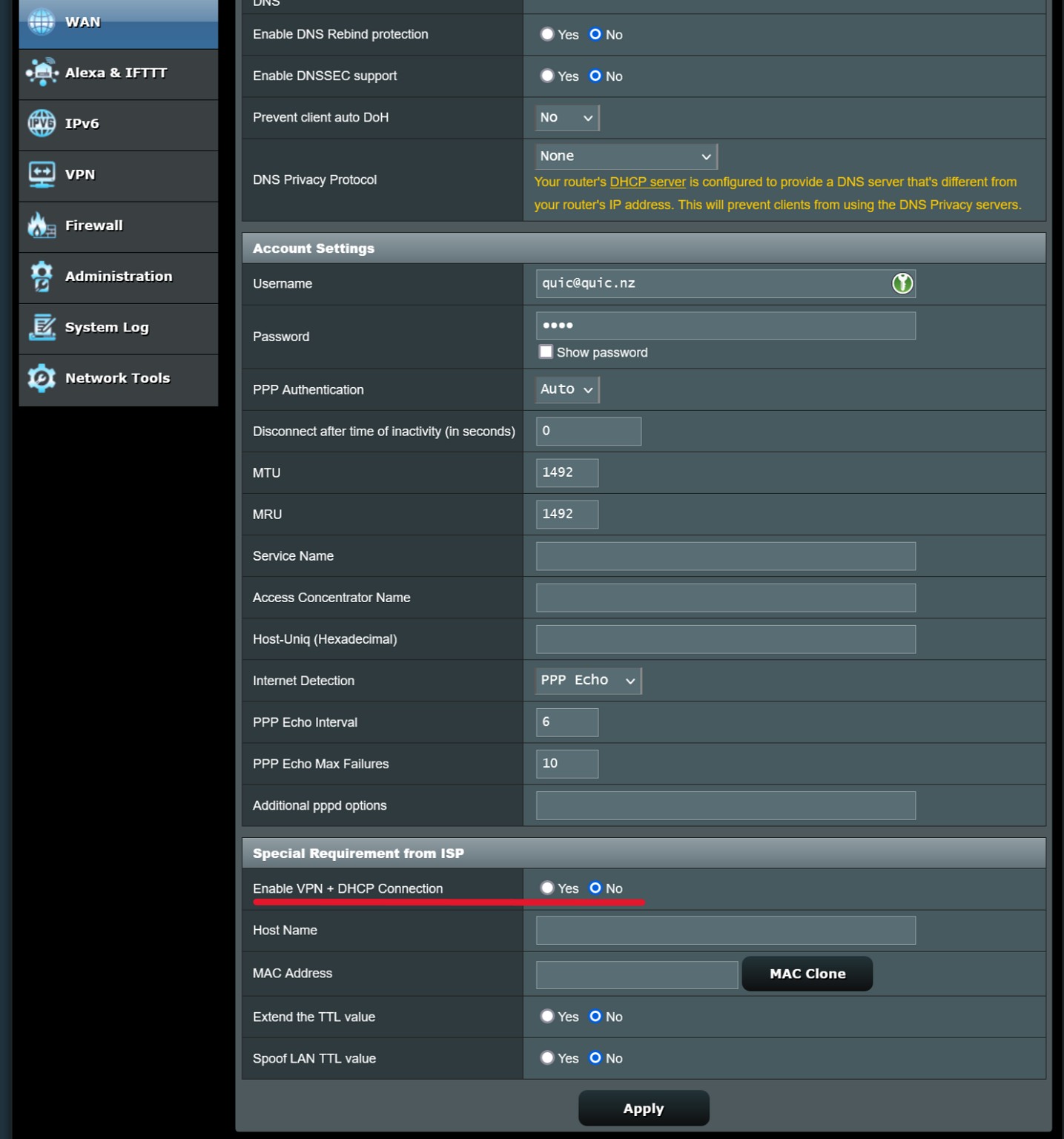
Task: Open the Prevent client auto DoH dropdown
Action: pos(566,118)
